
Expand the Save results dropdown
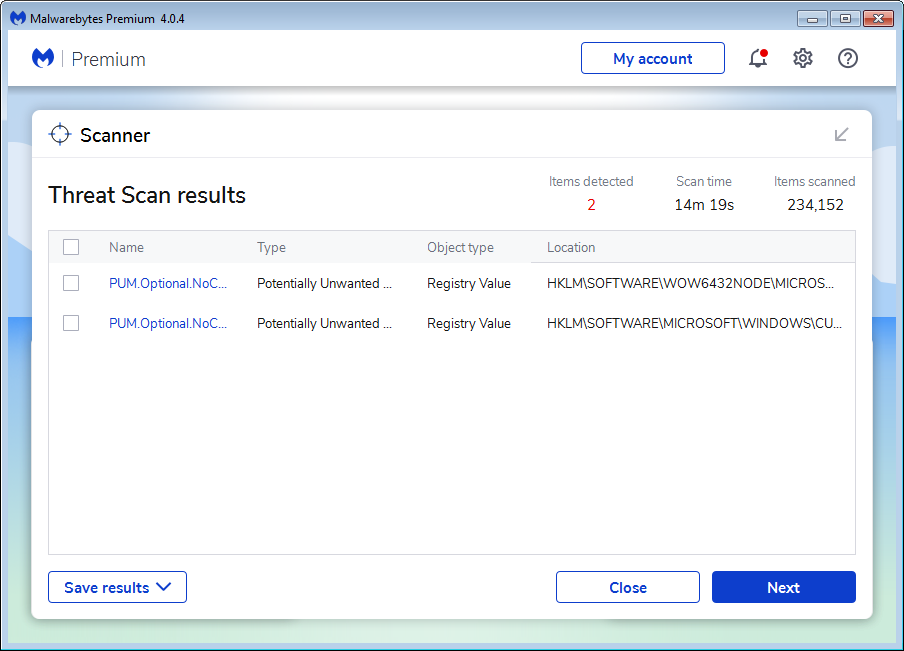pyautogui.click(x=117, y=588)
